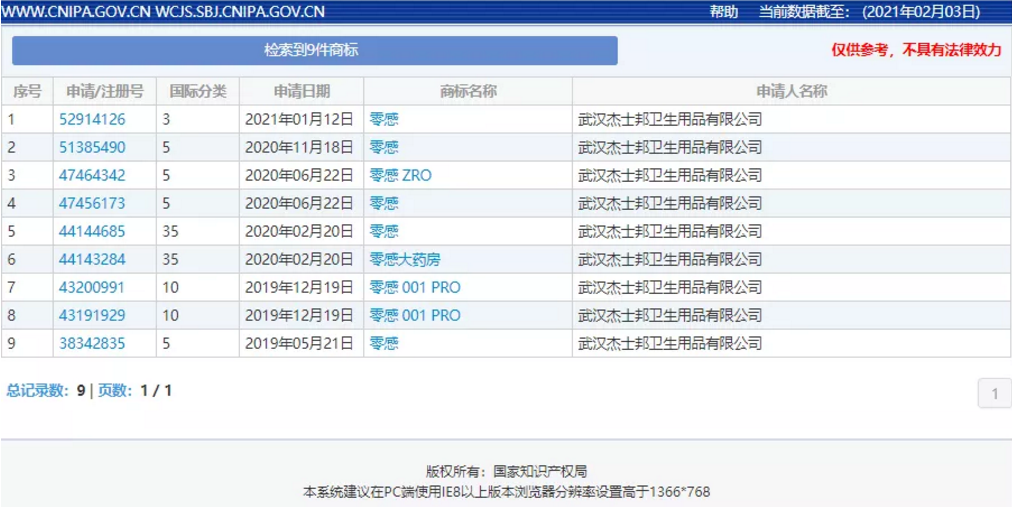This screenshot has width=1012, height=507.
Task: Click the 申请日期 column header
Action: (301, 91)
